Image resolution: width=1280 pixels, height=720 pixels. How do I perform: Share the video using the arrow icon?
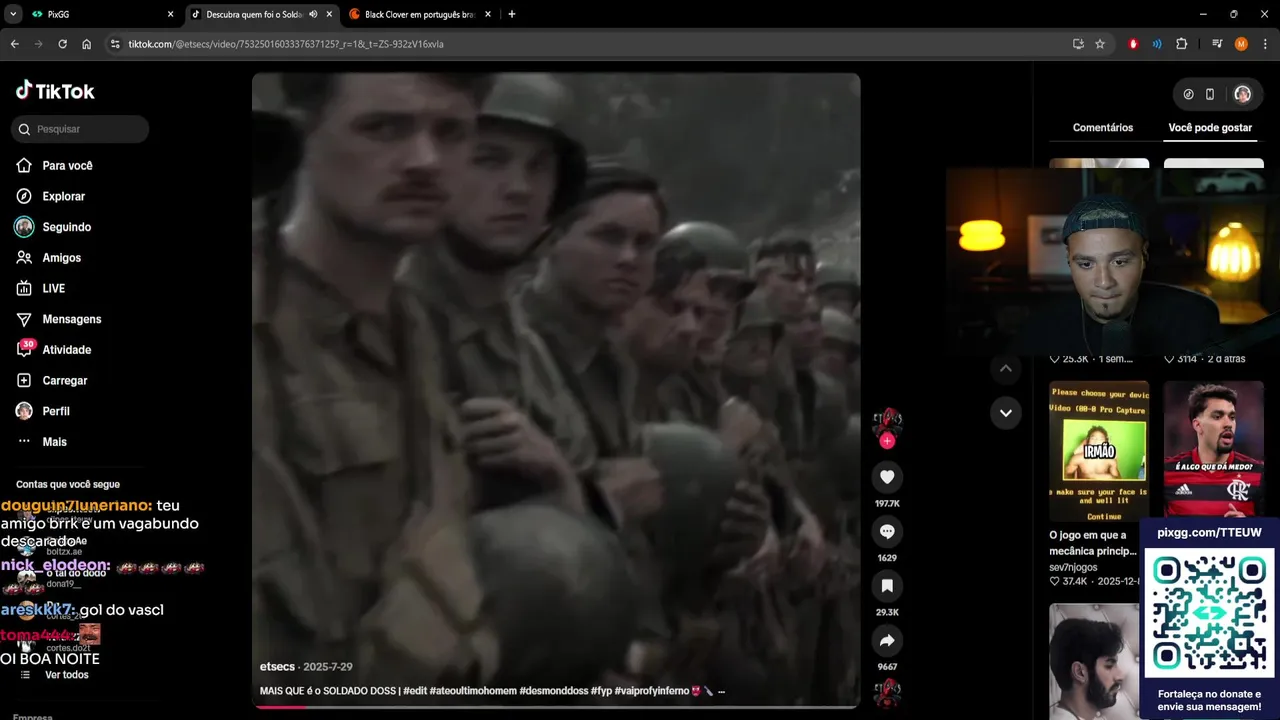click(887, 640)
